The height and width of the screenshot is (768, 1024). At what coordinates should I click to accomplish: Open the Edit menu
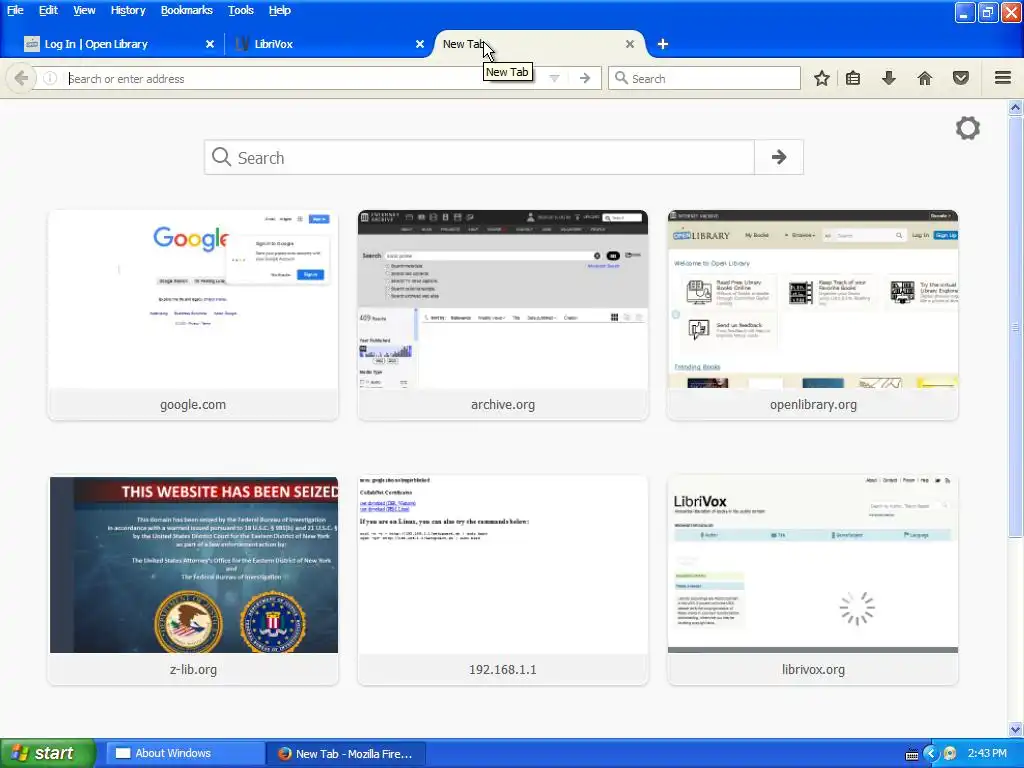(48, 10)
